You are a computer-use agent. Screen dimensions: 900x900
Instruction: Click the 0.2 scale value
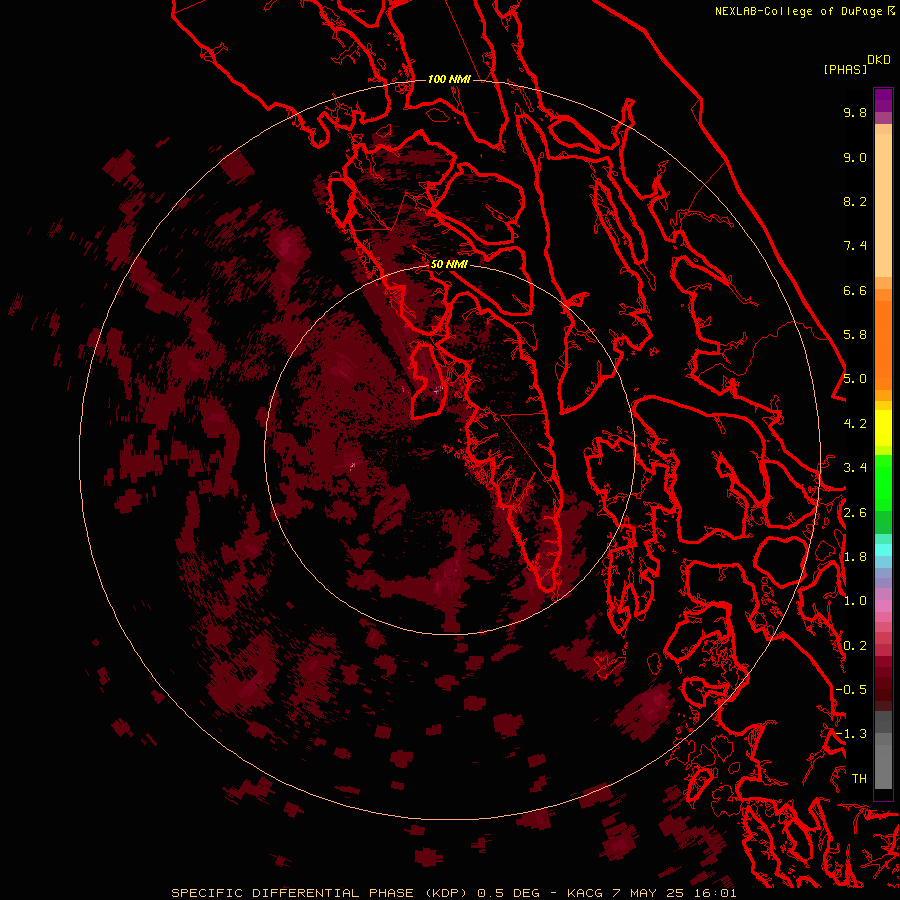coord(855,646)
